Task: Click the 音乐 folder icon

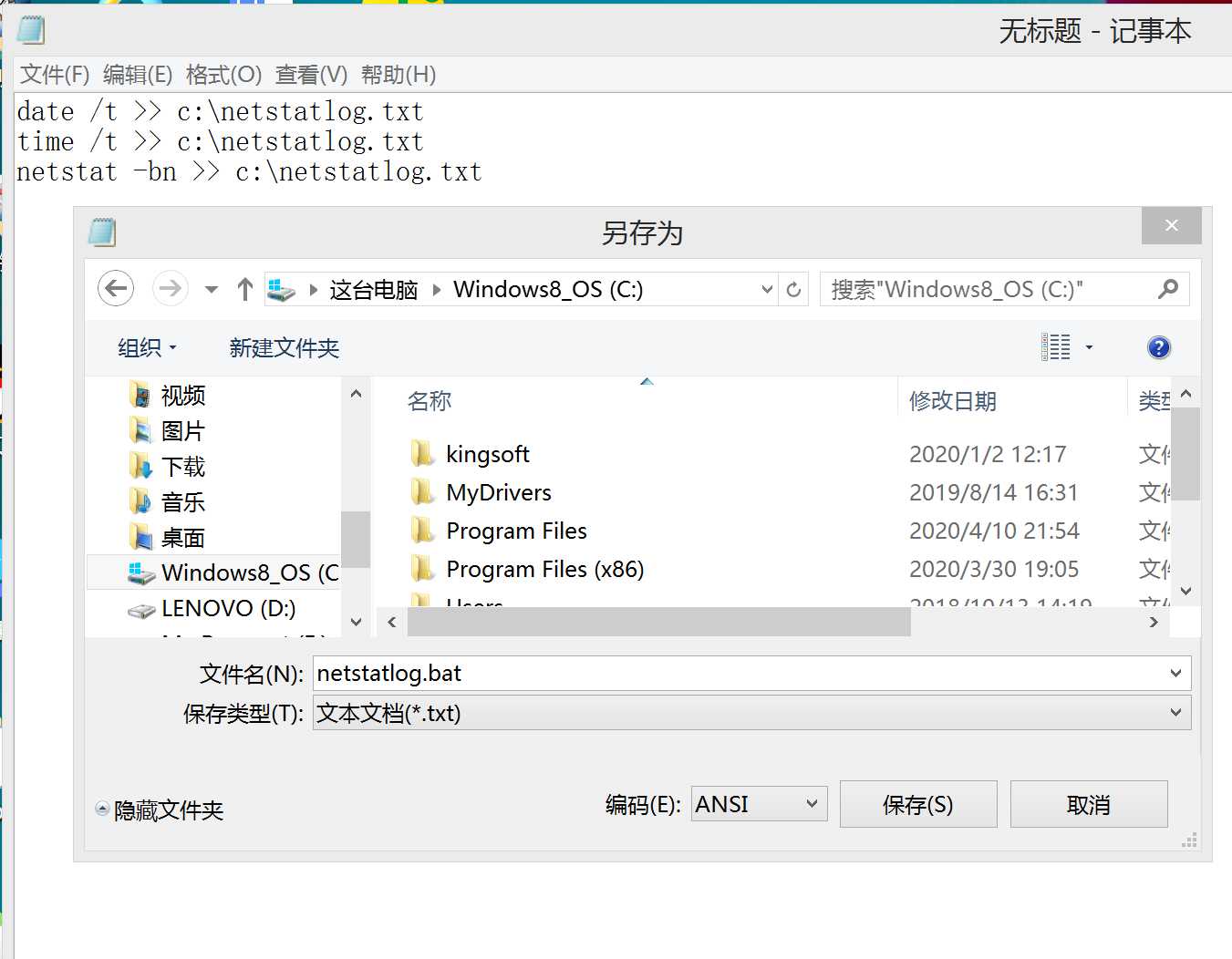Action: pos(140,502)
